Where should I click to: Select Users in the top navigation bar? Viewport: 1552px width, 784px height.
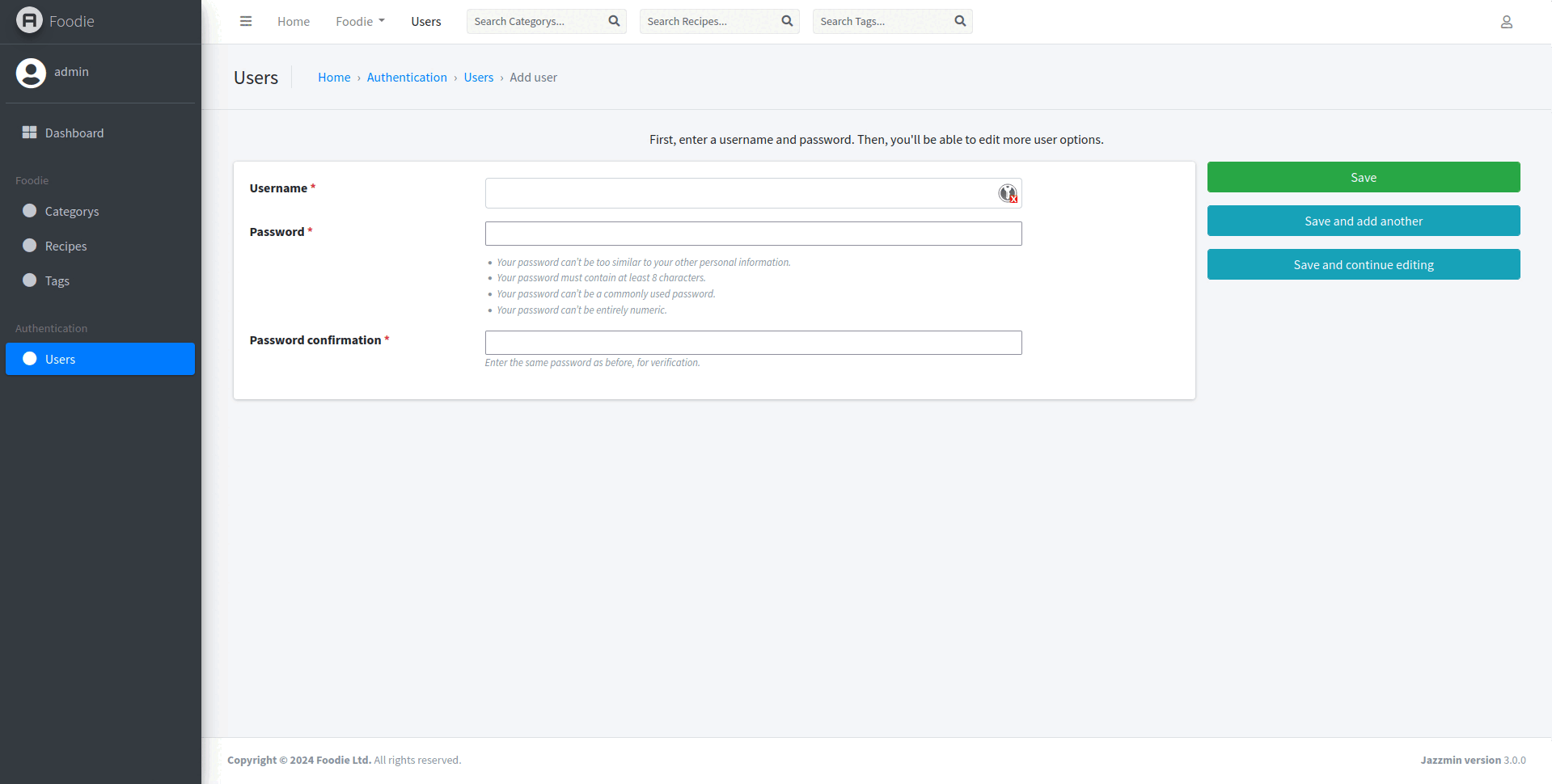pyautogui.click(x=426, y=21)
